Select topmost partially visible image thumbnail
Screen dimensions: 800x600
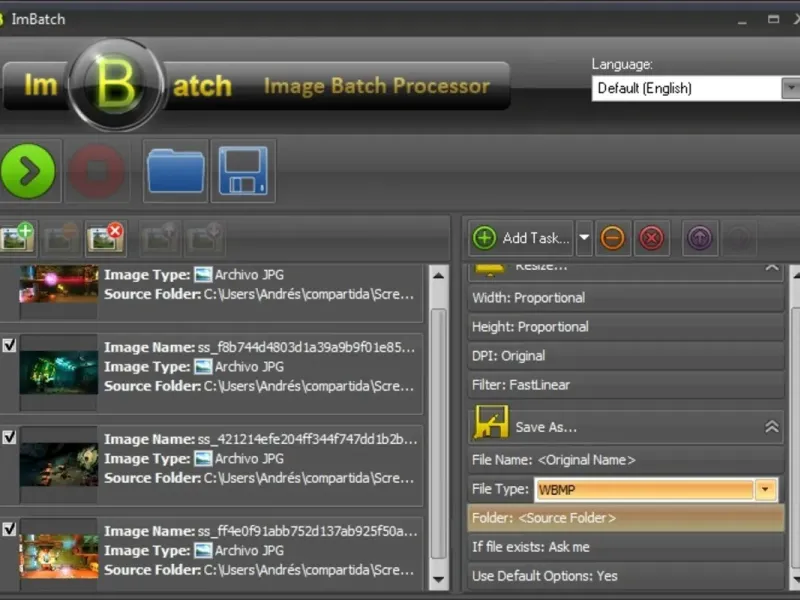tap(59, 284)
